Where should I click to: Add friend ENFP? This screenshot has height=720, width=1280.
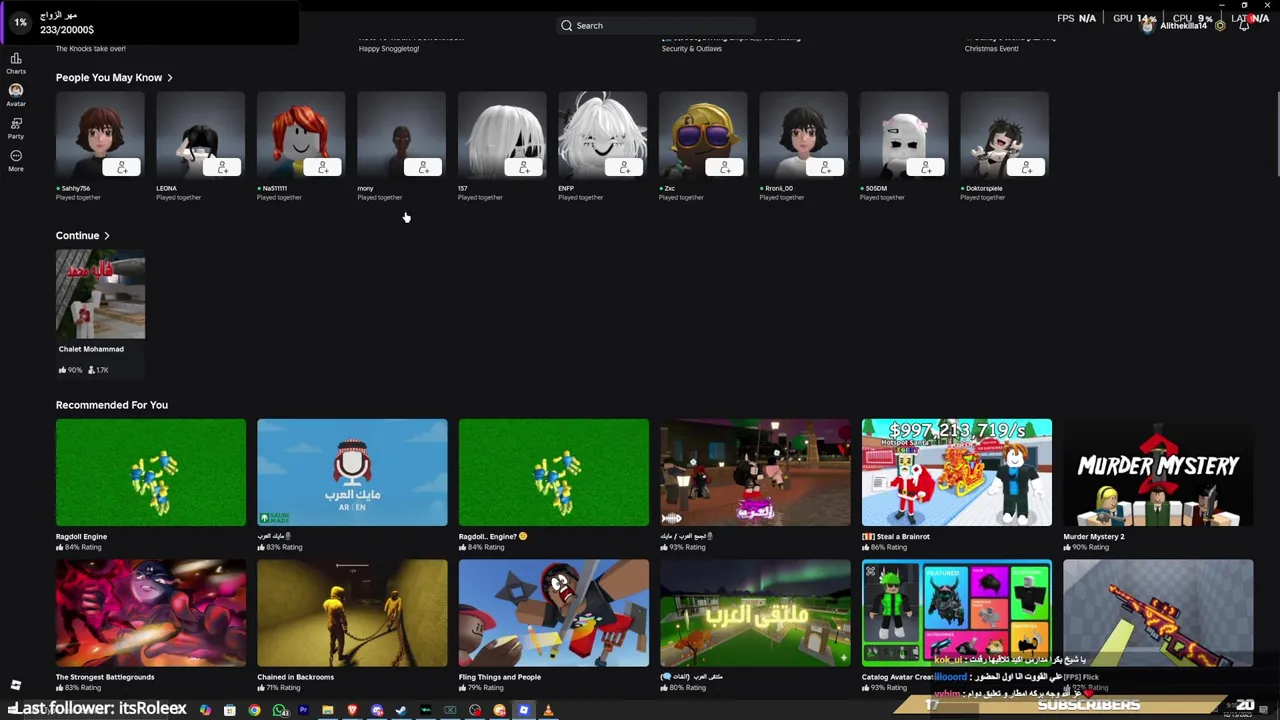[625, 167]
